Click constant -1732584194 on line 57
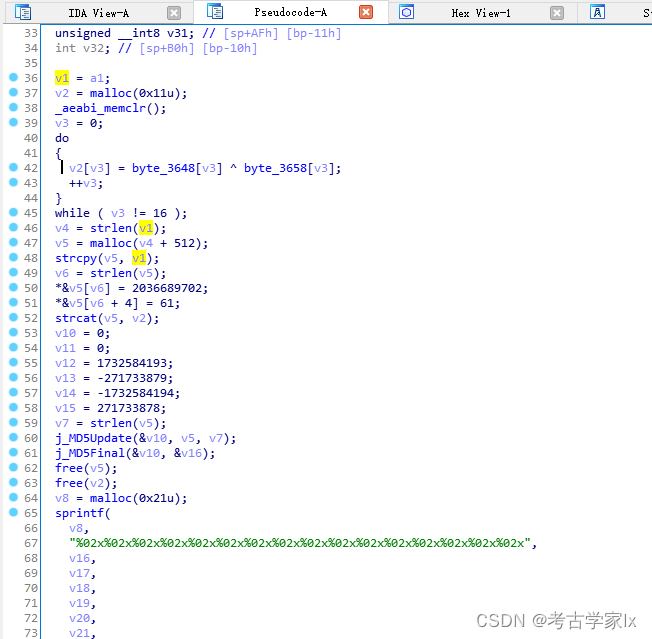The image size is (652, 639). pos(135,393)
